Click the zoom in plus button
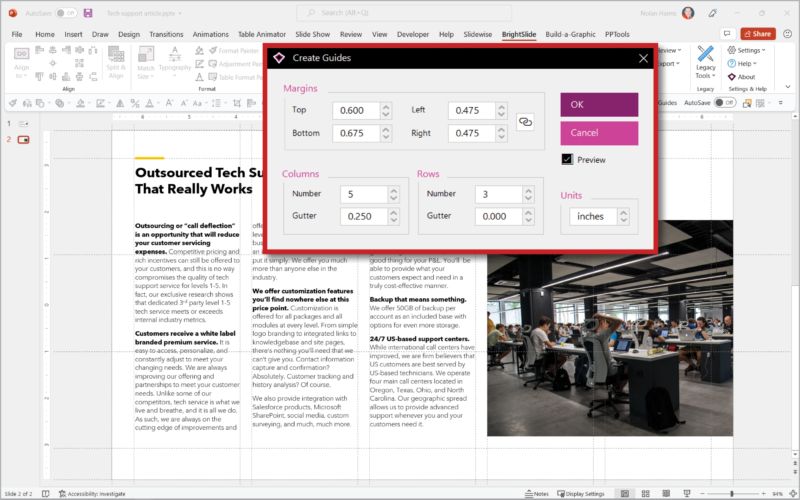The width and height of the screenshot is (800, 500). 763,493
